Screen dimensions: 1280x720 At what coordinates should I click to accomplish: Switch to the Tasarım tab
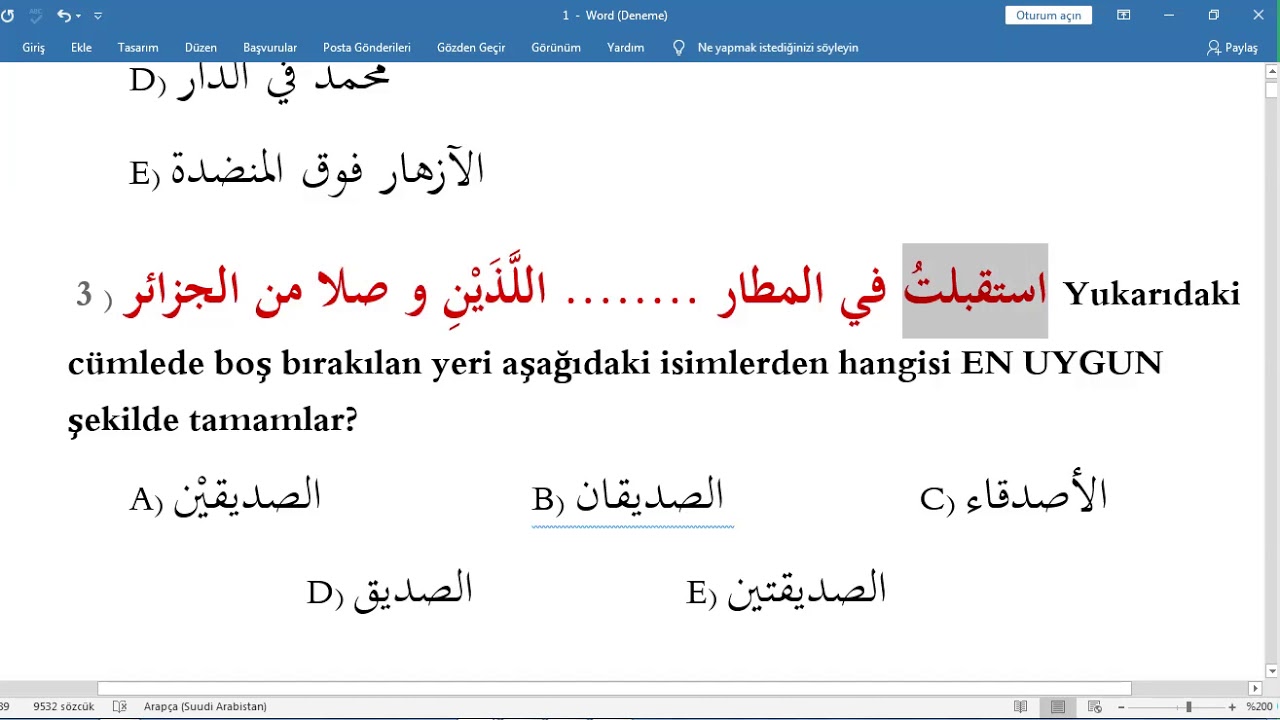click(x=138, y=48)
